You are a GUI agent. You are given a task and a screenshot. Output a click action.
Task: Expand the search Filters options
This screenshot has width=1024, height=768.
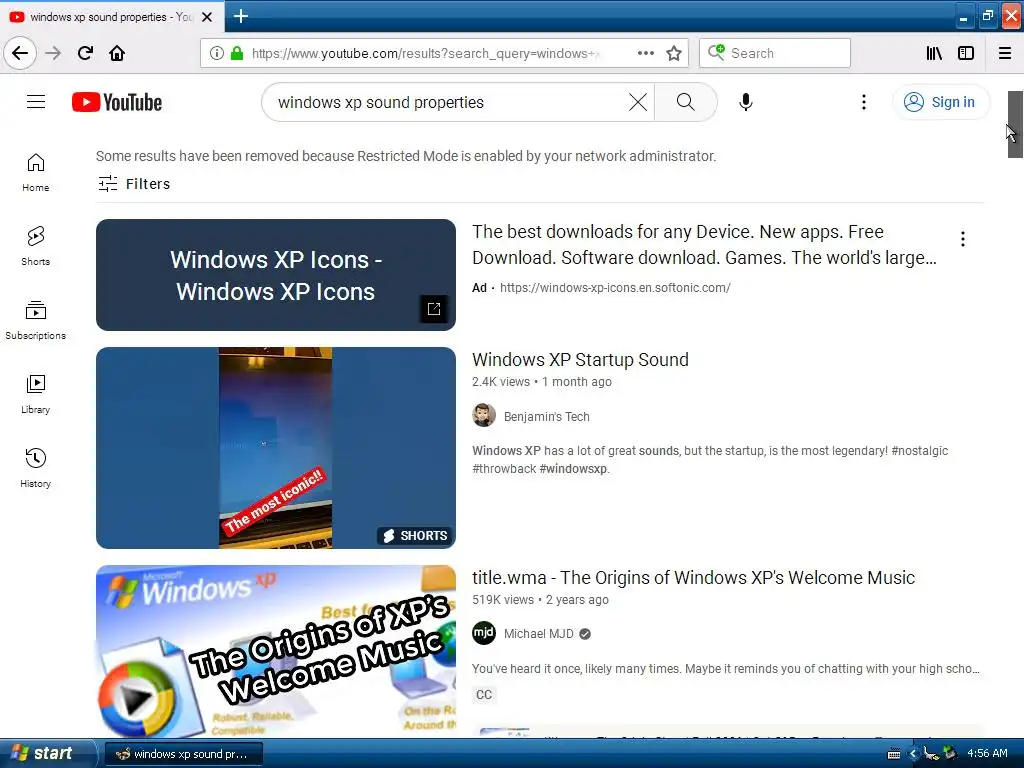coord(134,184)
